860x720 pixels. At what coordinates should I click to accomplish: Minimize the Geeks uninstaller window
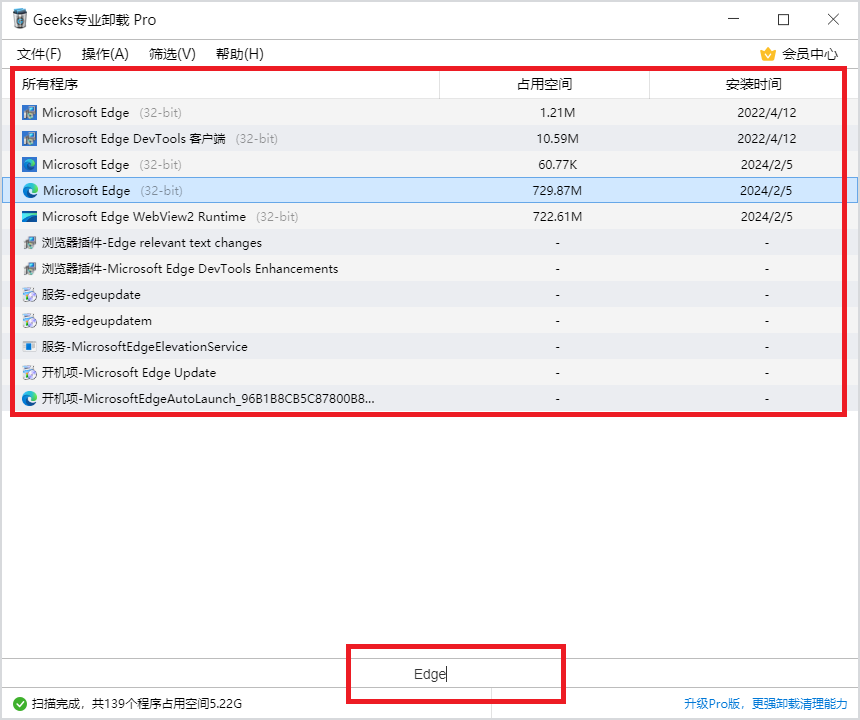point(733,20)
